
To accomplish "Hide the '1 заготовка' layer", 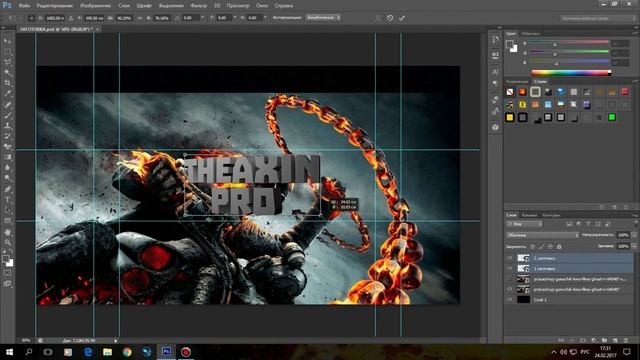I will pyautogui.click(x=509, y=269).
